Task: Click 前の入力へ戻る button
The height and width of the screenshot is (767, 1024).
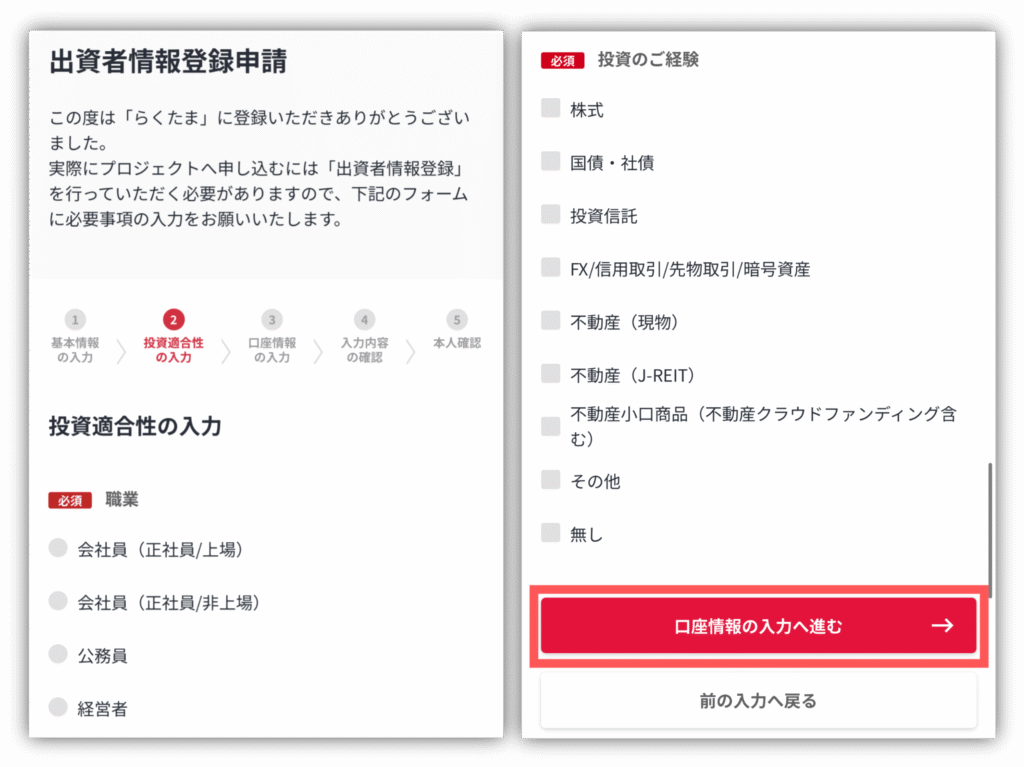Action: tap(758, 701)
